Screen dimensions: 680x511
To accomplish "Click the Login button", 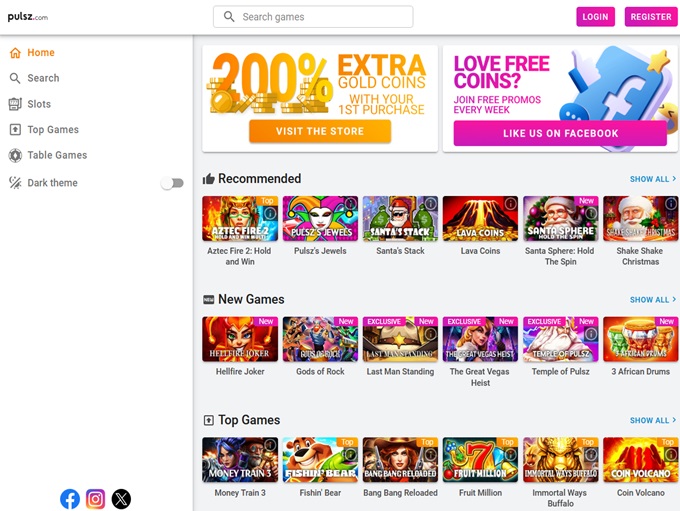I will point(595,16).
